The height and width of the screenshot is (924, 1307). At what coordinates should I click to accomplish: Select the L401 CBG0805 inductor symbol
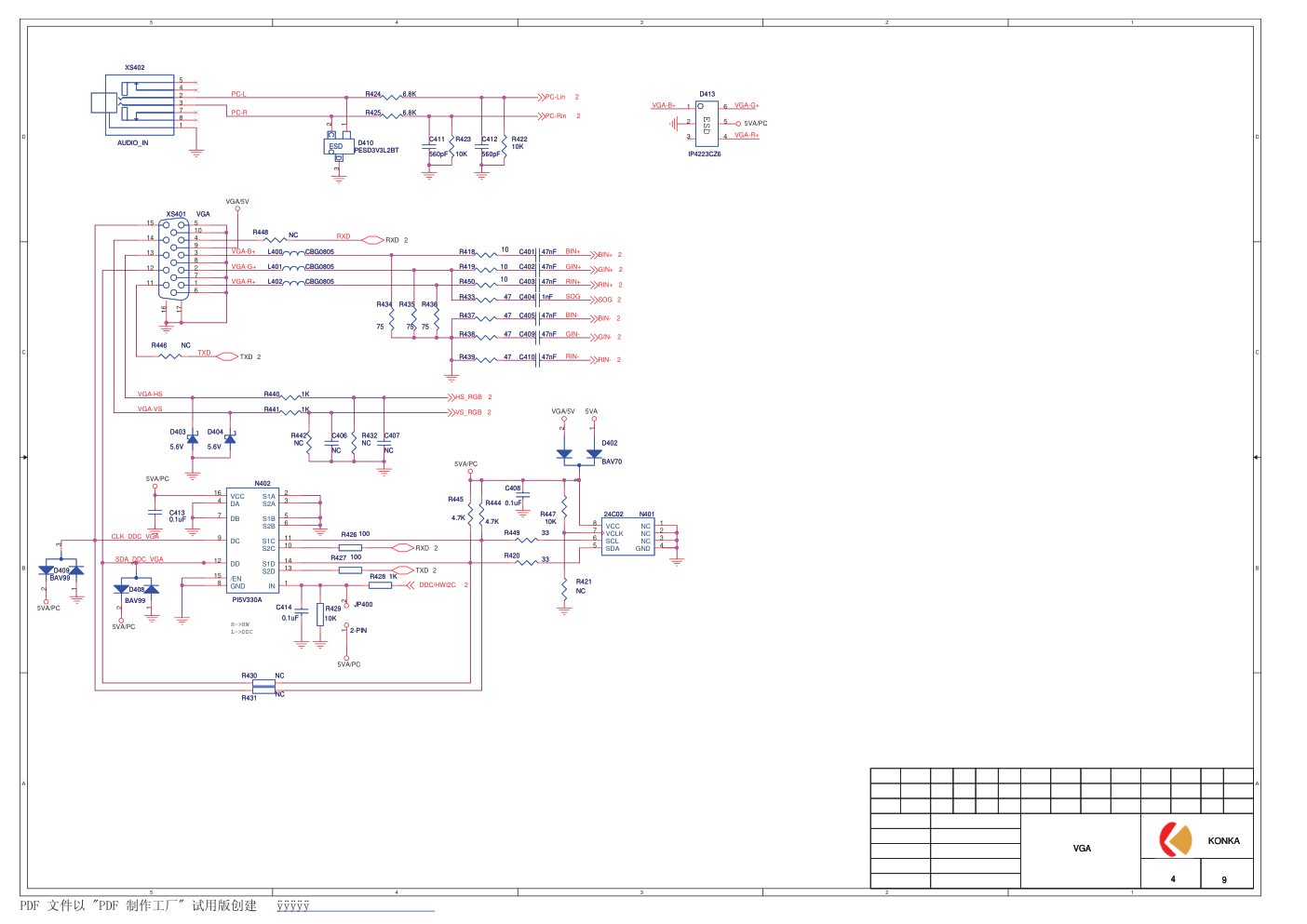point(294,267)
